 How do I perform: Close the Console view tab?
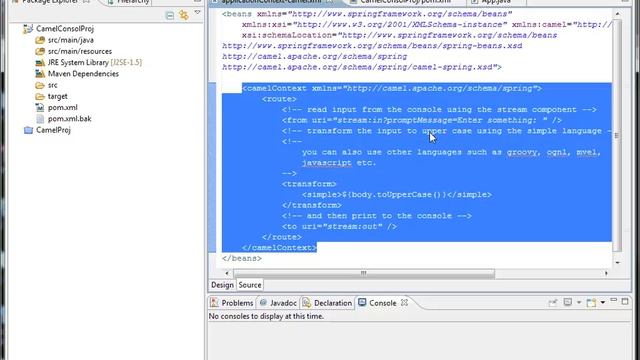pos(404,303)
